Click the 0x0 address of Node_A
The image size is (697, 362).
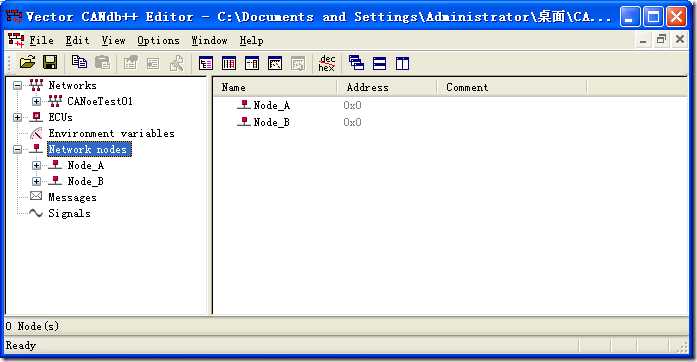click(x=352, y=105)
